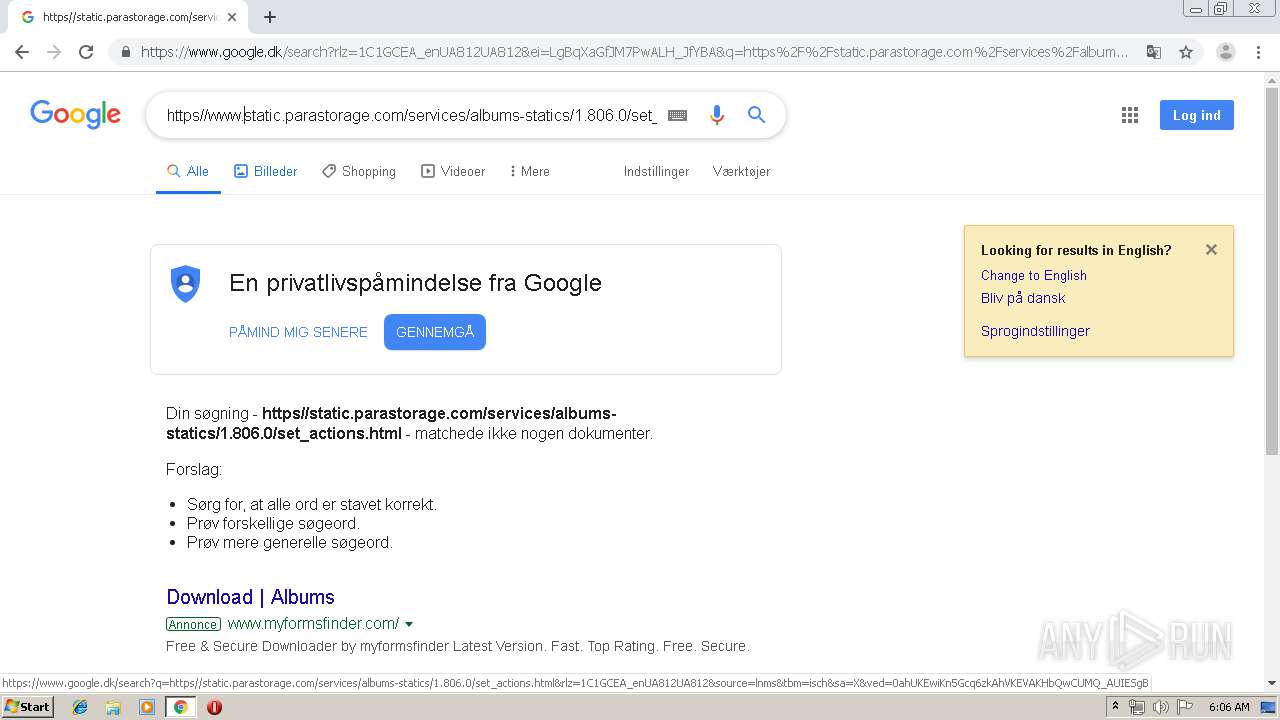Click the red security taskbar icon
Image resolution: width=1280 pixels, height=720 pixels.
(214, 707)
